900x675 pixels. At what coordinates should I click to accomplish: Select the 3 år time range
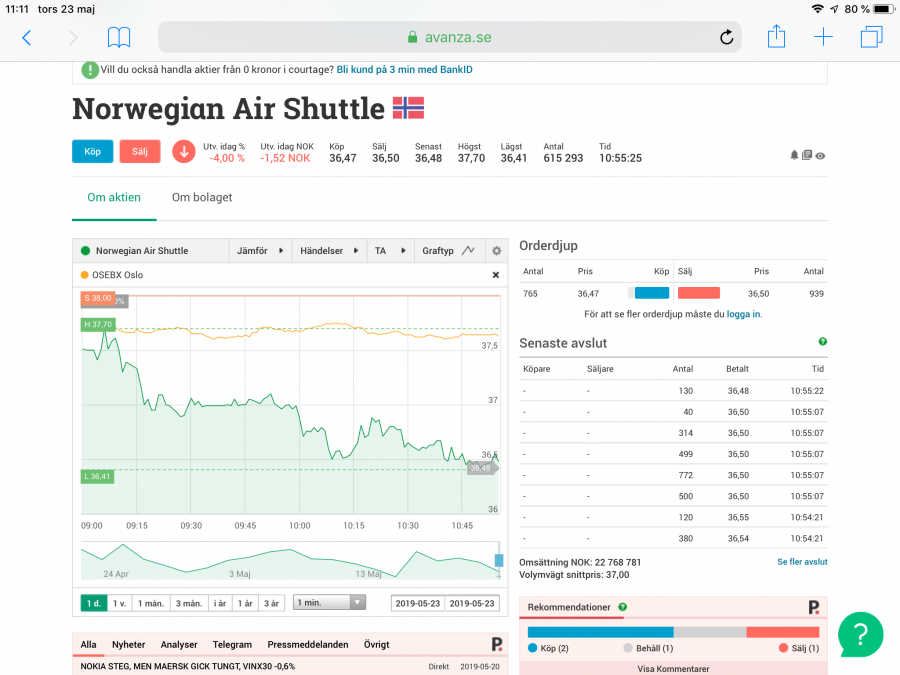coord(271,603)
